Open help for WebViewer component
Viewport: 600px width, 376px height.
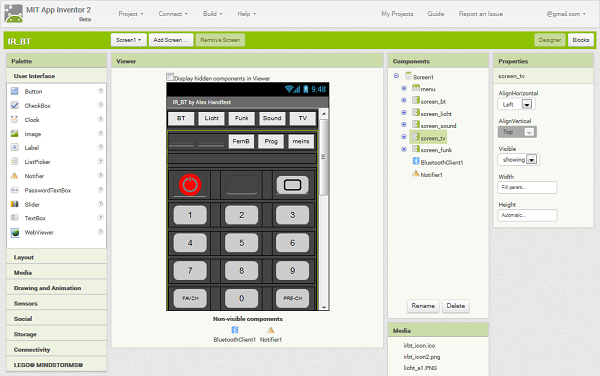click(100, 231)
